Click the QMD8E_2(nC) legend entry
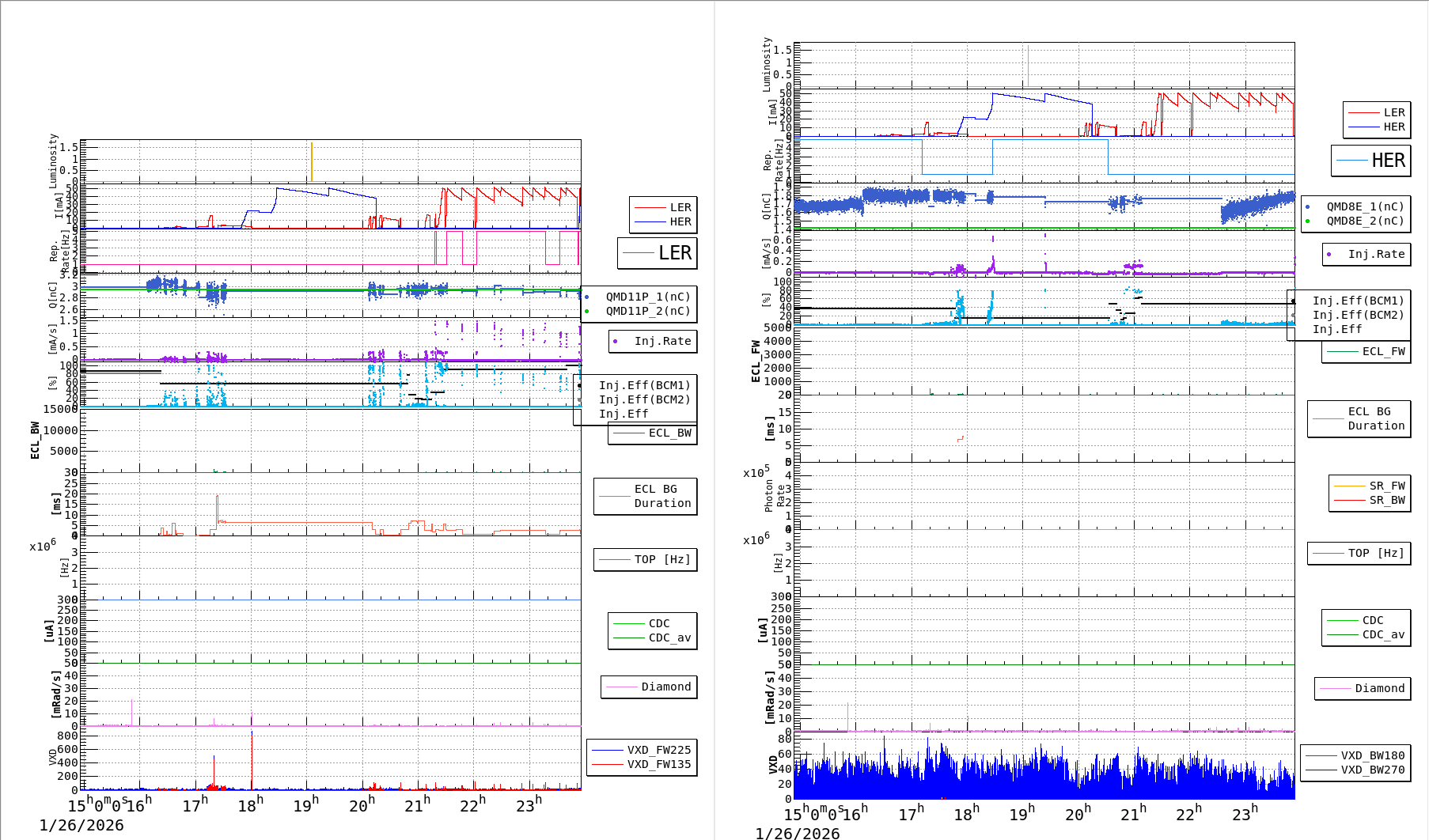This screenshot has width=1429, height=840. tap(1364, 221)
